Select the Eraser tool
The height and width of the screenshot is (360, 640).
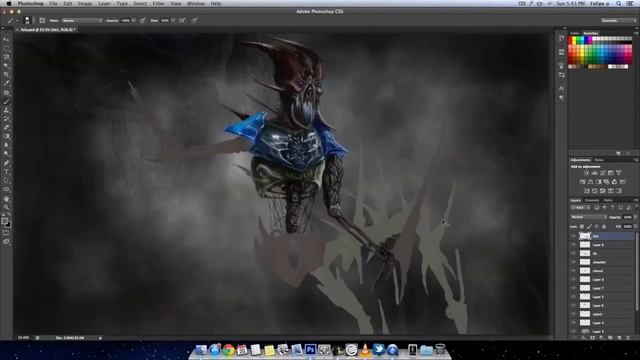coord(6,128)
